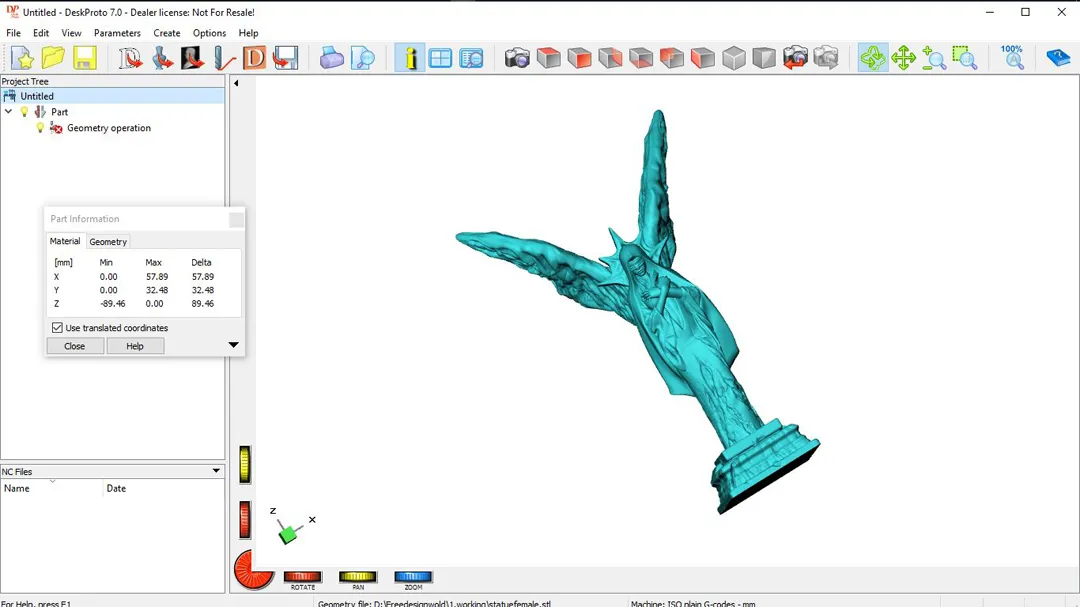
Task: Click the camera with red arrow icon
Action: click(x=795, y=58)
